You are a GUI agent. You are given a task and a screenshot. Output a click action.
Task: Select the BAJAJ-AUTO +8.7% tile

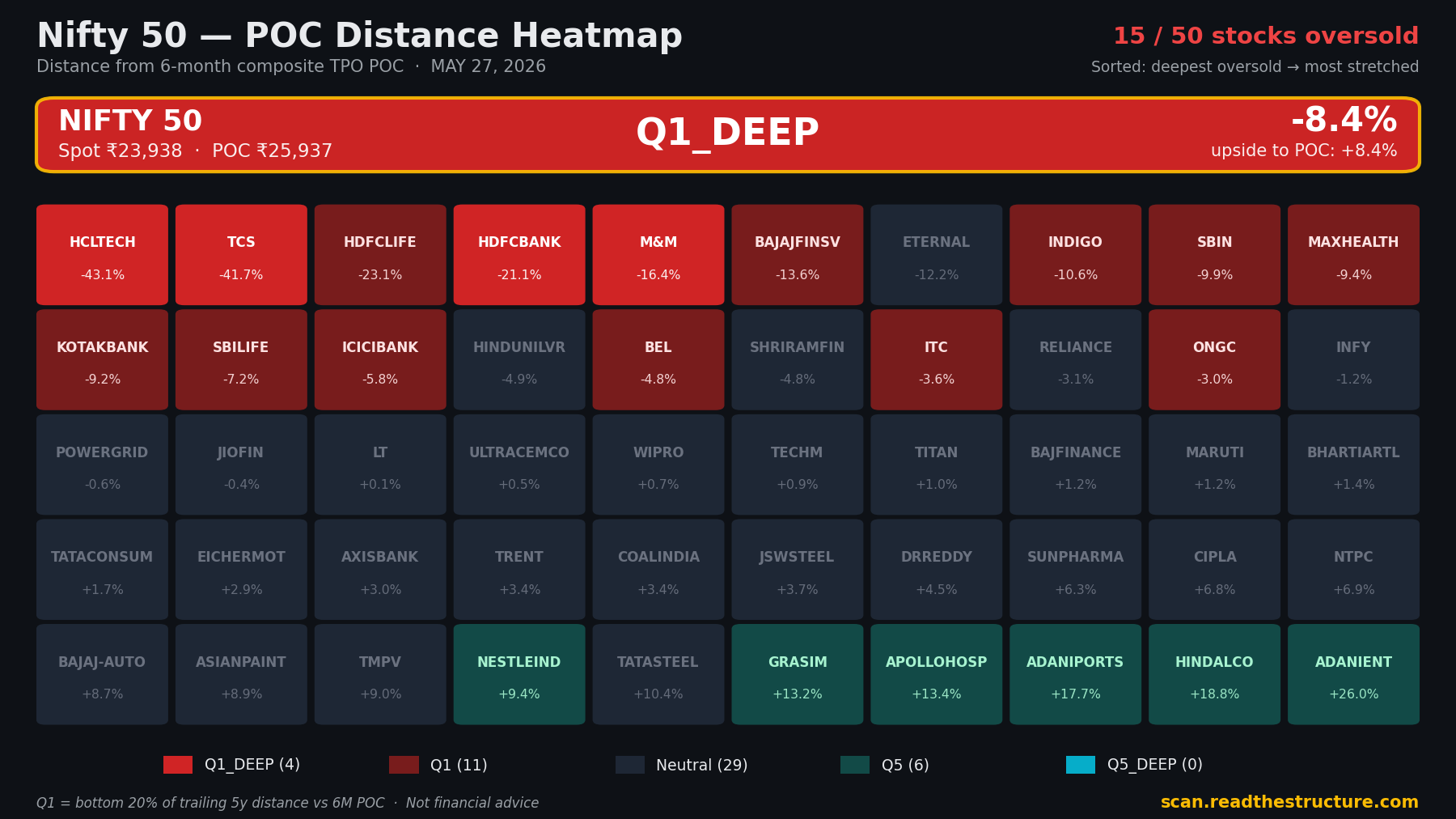(102, 674)
